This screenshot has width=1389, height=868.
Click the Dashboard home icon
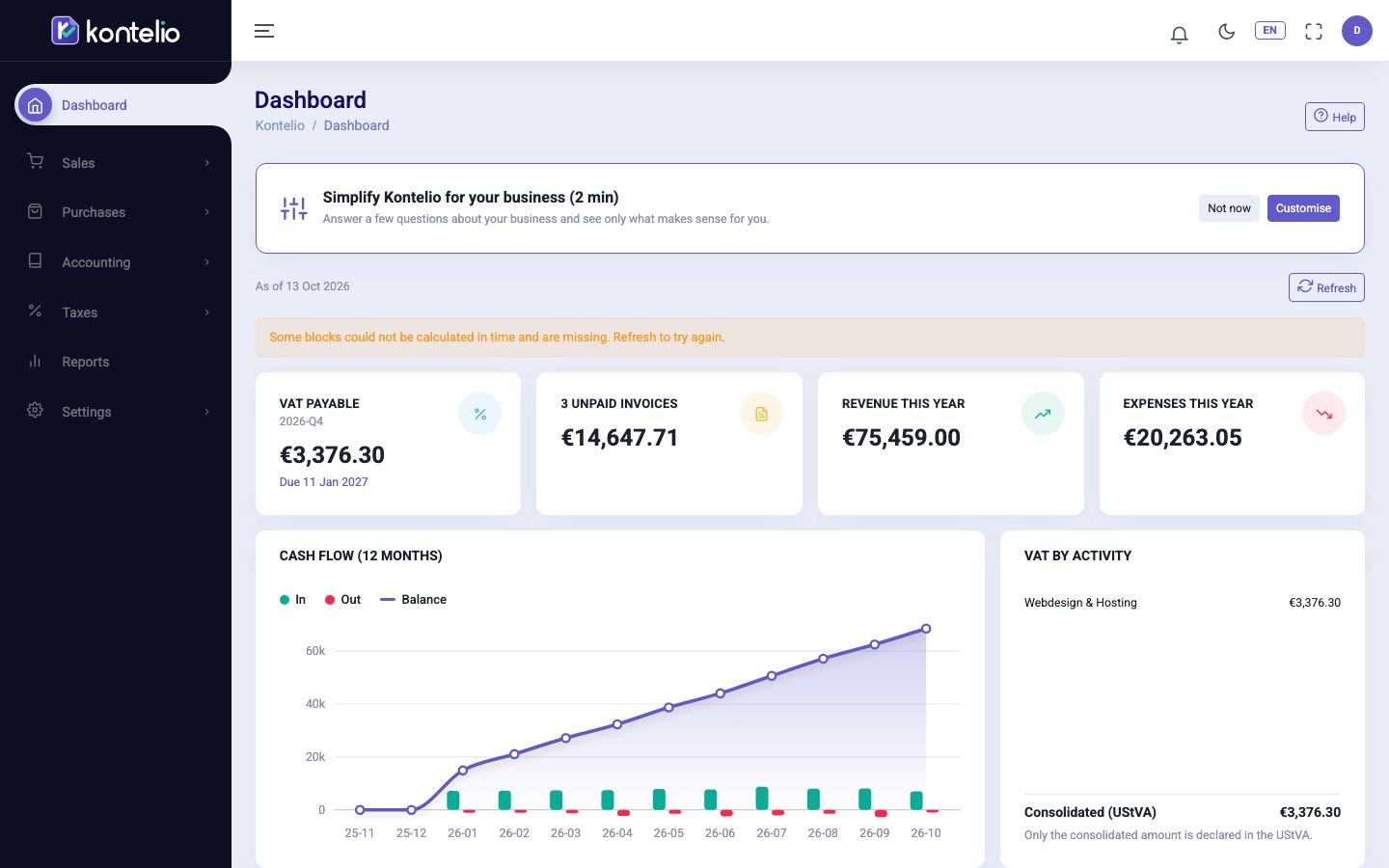point(36,105)
